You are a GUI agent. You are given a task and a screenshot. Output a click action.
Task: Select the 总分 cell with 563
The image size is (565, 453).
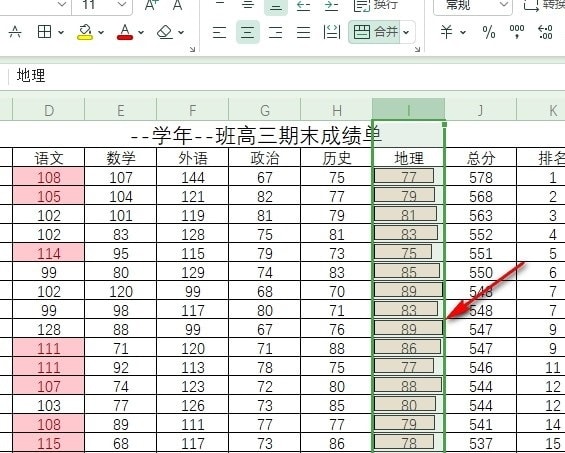tap(481, 215)
